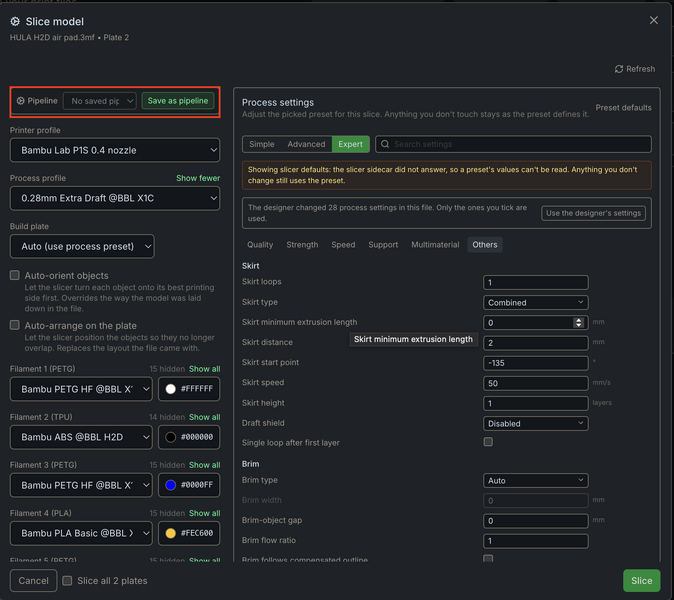The height and width of the screenshot is (600, 674).
Task: Click the magnifier icon in settings search
Action: [x=385, y=144]
